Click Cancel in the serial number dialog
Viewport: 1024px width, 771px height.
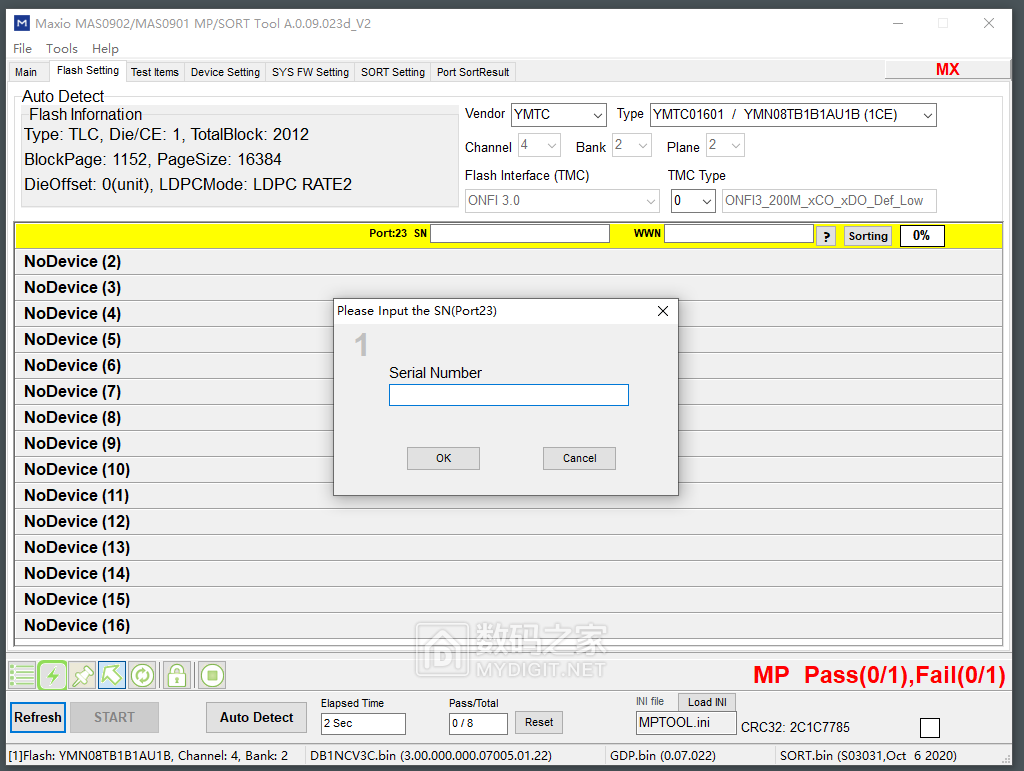pyautogui.click(x=579, y=458)
